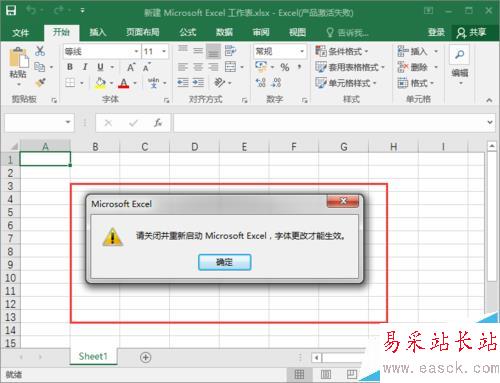Switch to the 插入 Insert tab
Screen dimensions: 500x383
98,32
